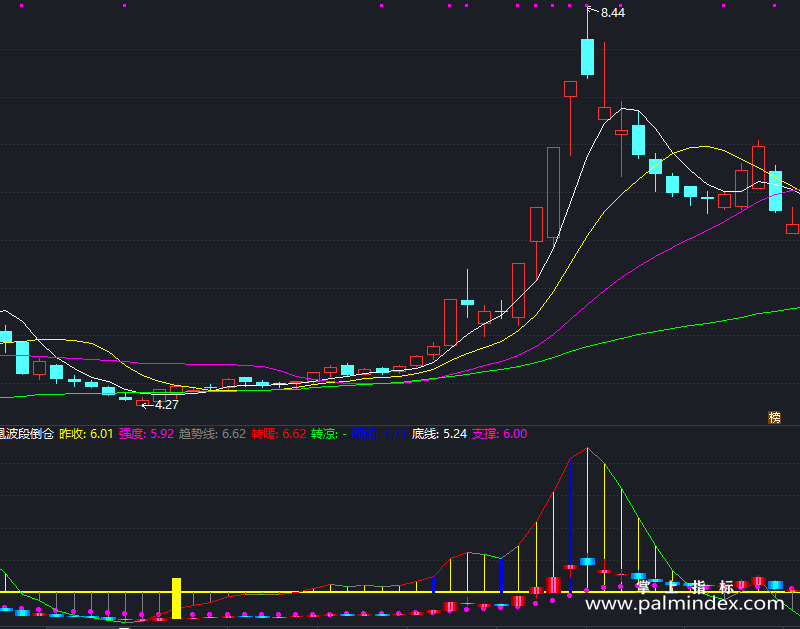Open the 波段倒仓 indicator name label
800x629 pixels.
pyautogui.click(x=27, y=434)
